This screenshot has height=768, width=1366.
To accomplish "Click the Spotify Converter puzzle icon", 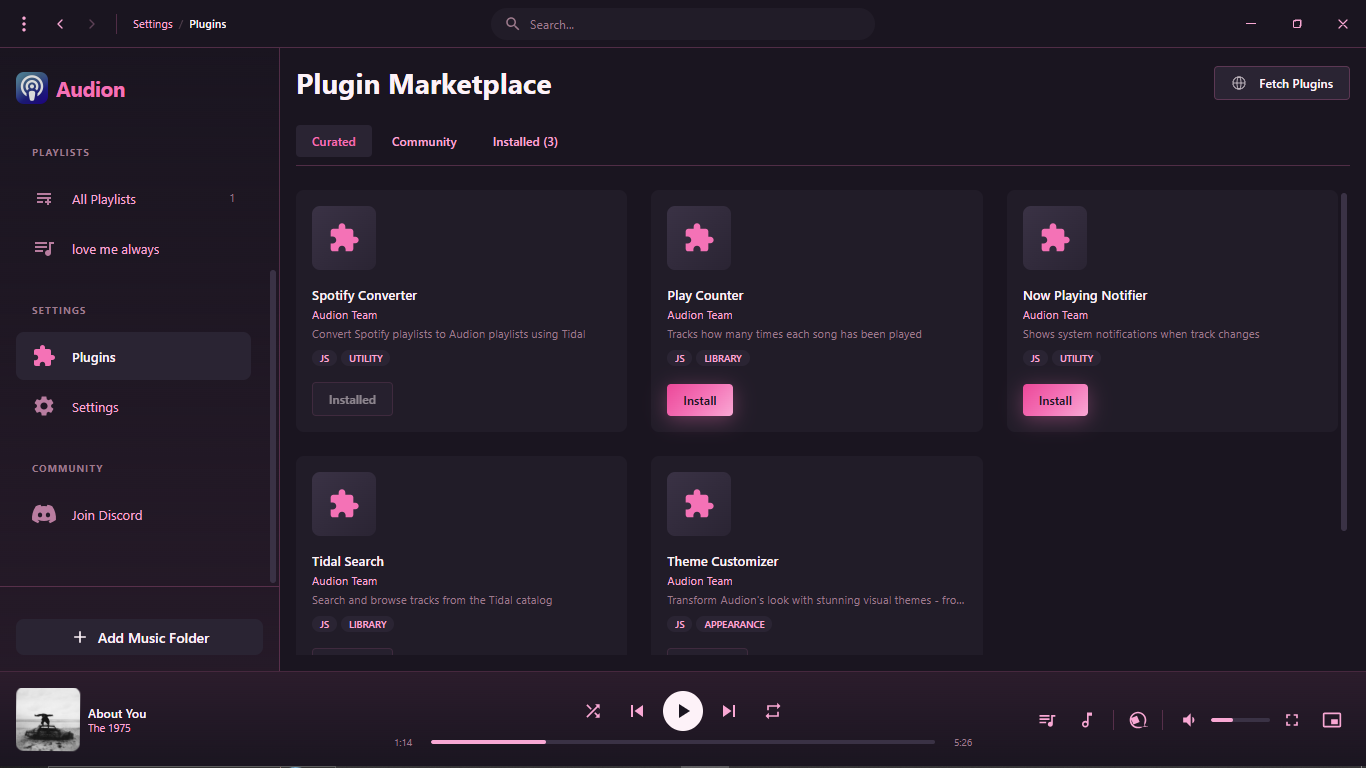I will click(x=344, y=238).
